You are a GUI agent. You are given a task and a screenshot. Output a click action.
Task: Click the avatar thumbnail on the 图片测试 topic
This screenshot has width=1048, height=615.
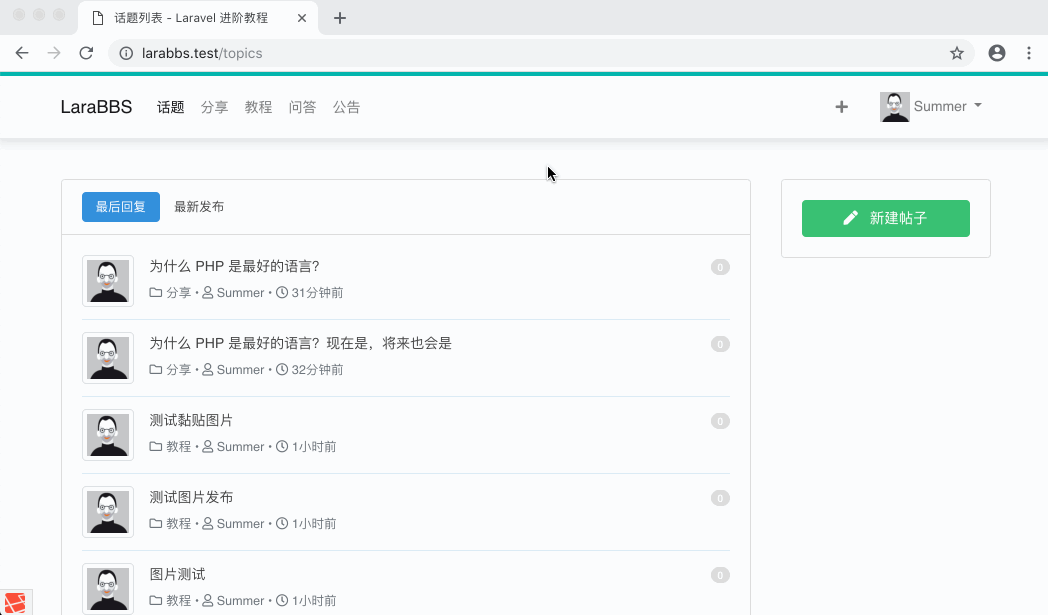tap(107, 588)
